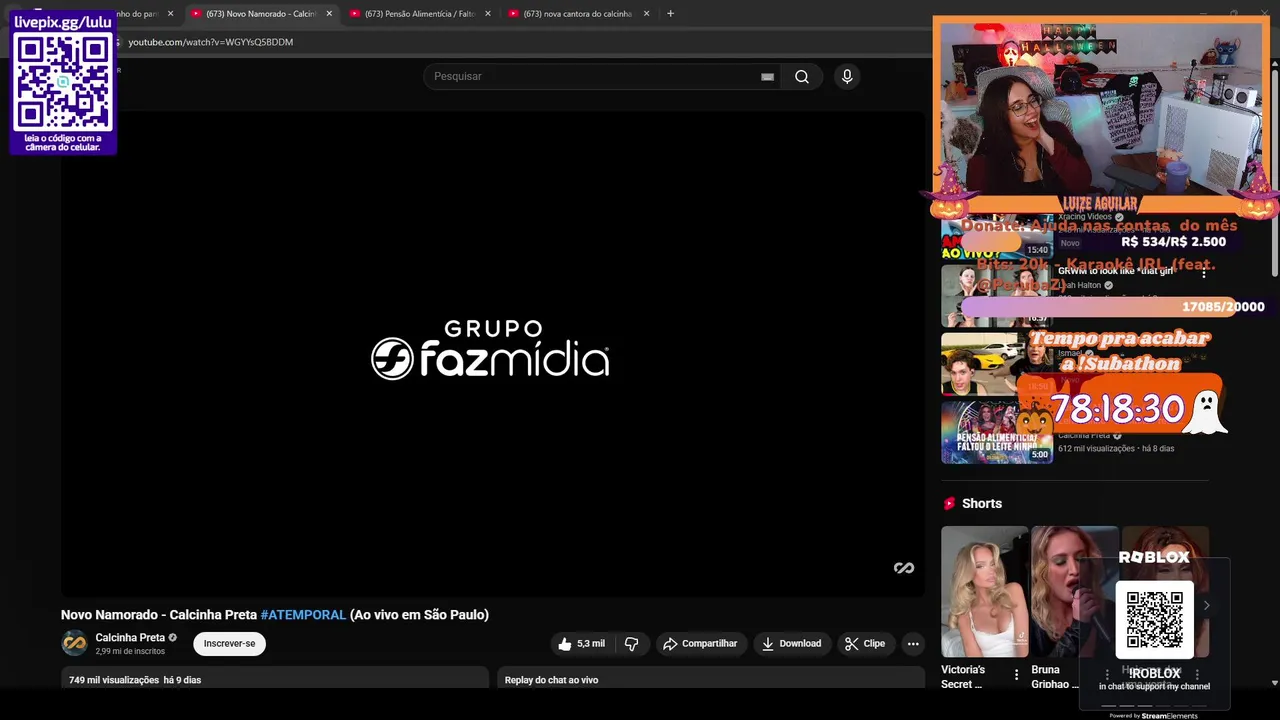The width and height of the screenshot is (1280, 720).
Task: Click 2,99 mi de inscritos text
Action: (x=130, y=651)
